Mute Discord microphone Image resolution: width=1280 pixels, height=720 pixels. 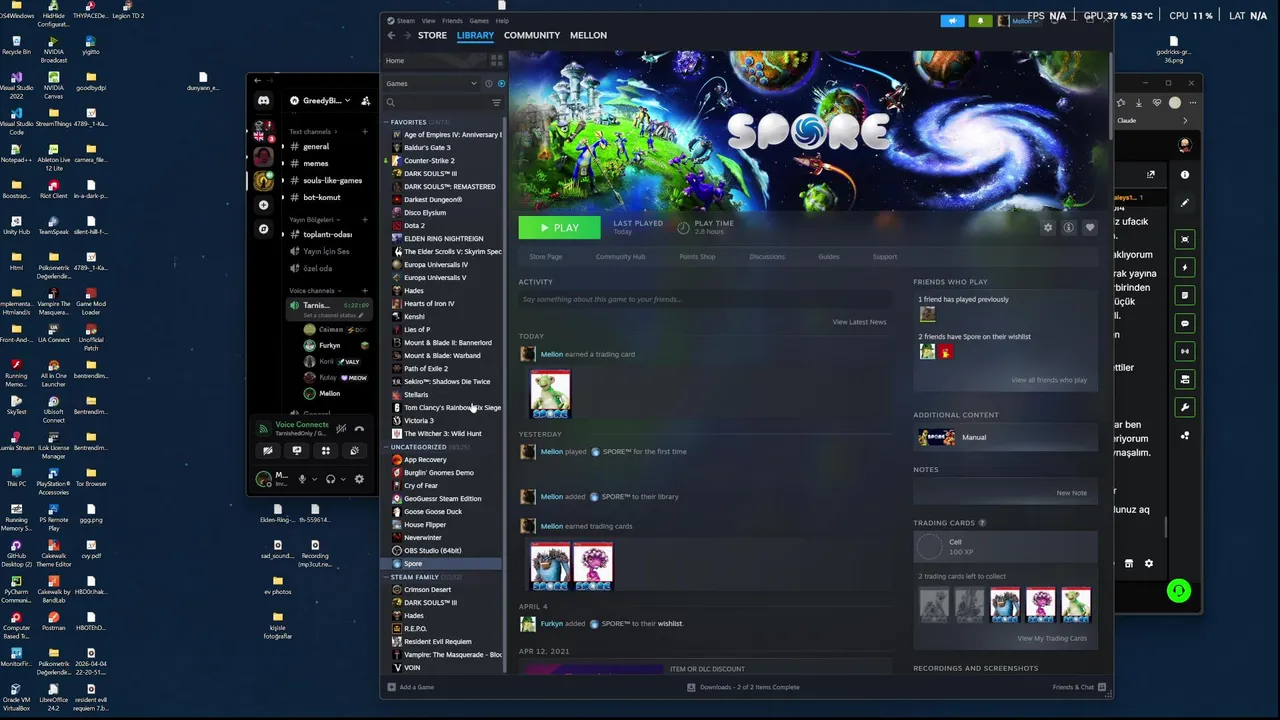click(x=302, y=479)
